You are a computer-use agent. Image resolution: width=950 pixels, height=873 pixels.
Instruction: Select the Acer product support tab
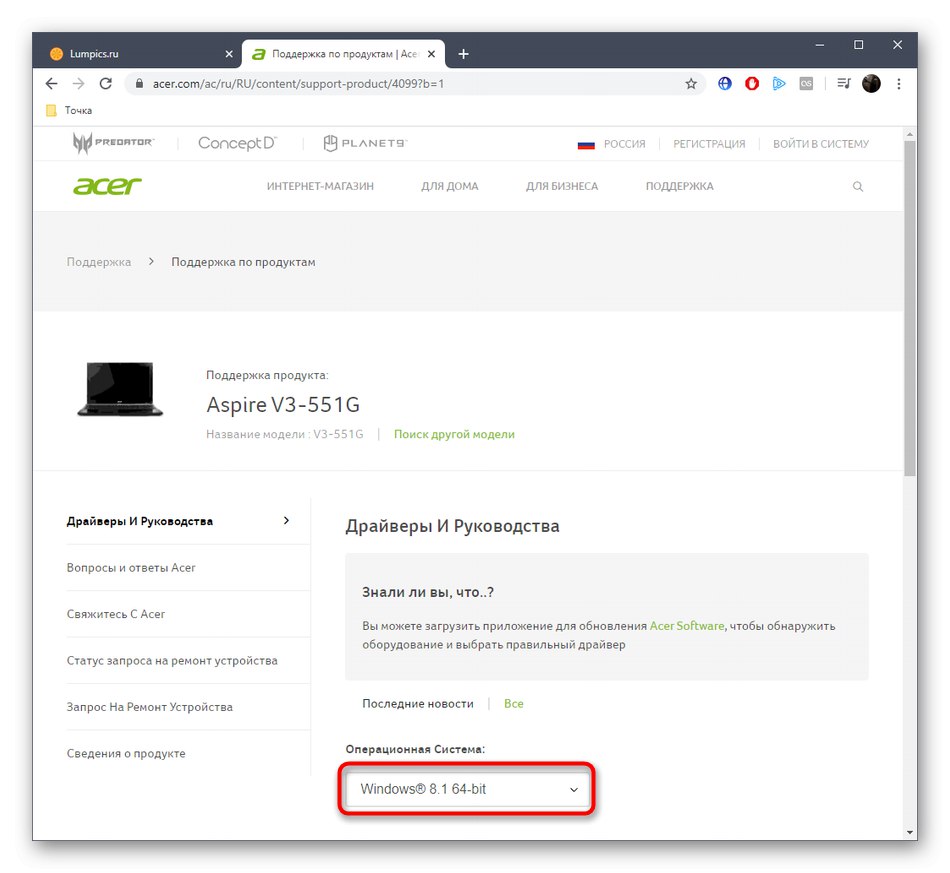pos(344,54)
